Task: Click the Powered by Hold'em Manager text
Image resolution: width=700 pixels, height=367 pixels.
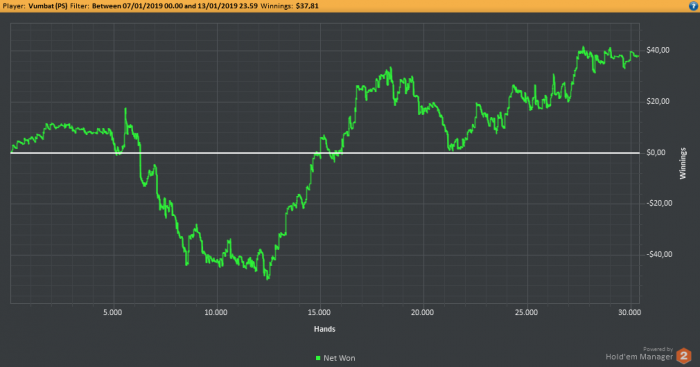Action: pos(639,354)
